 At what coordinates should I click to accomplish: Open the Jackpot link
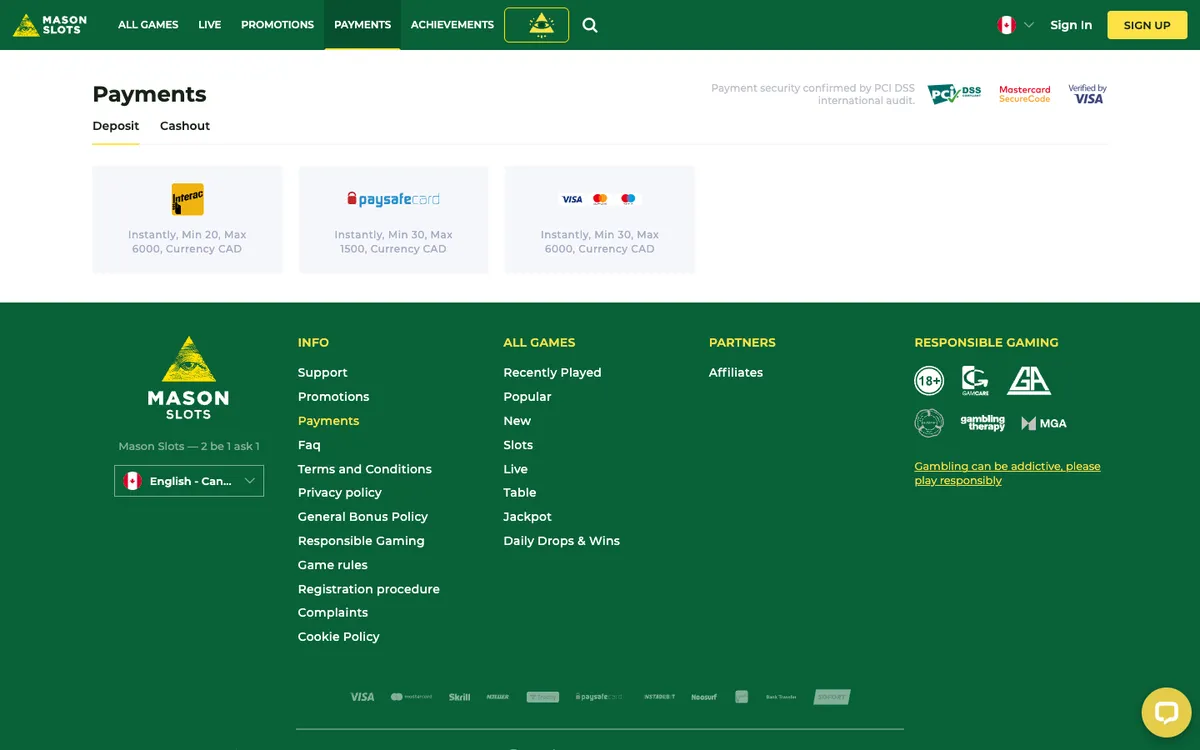527,517
